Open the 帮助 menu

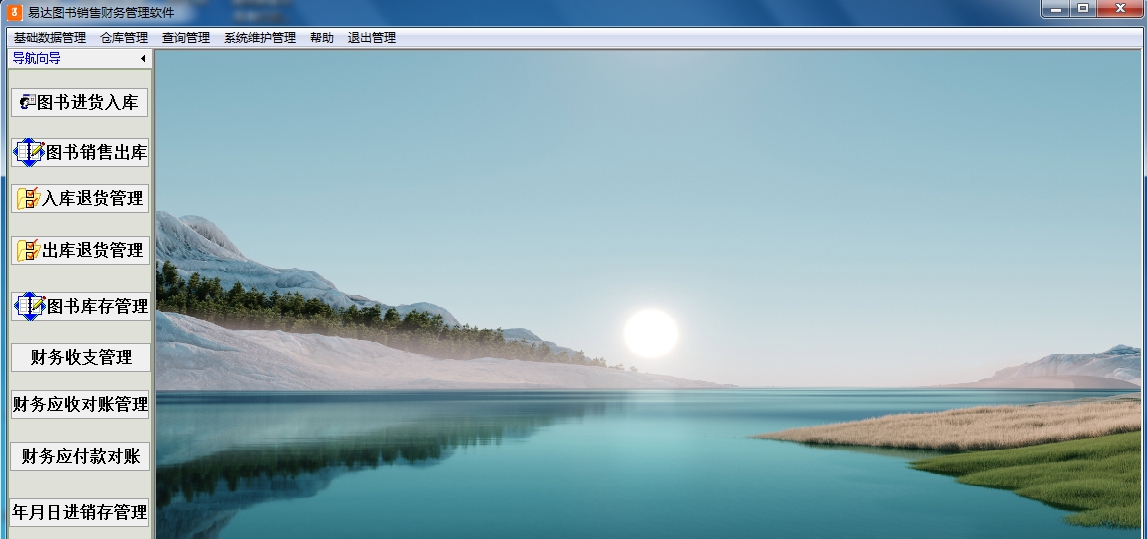tap(321, 37)
